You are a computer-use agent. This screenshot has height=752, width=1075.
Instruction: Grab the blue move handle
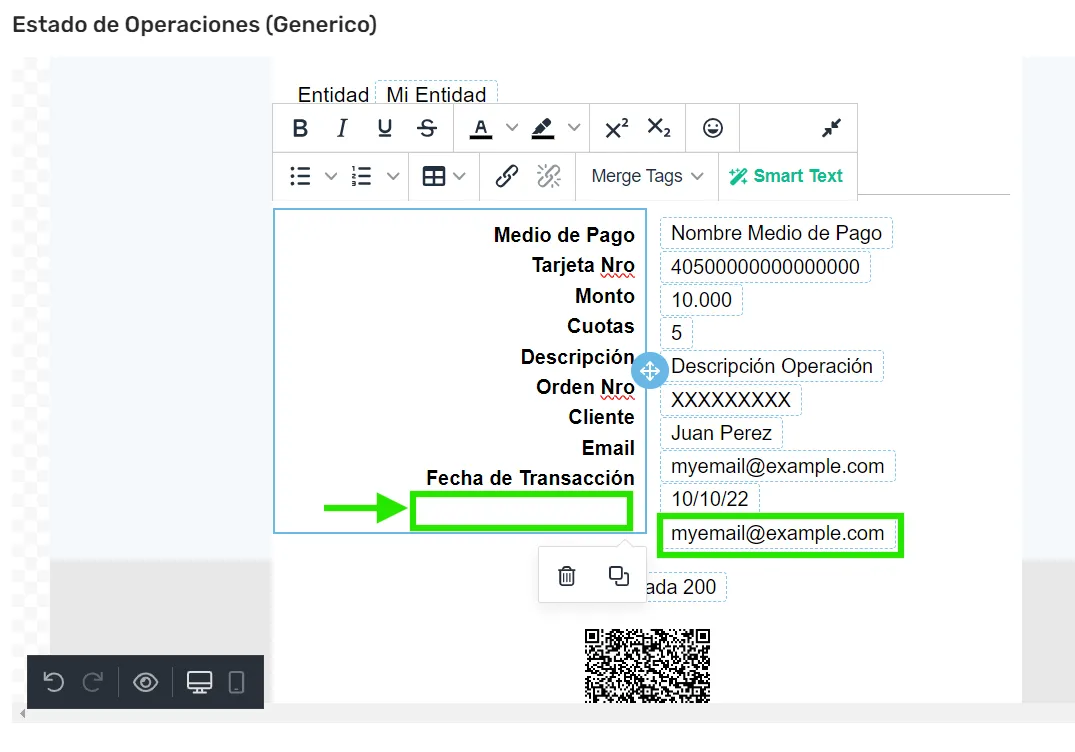click(x=650, y=371)
